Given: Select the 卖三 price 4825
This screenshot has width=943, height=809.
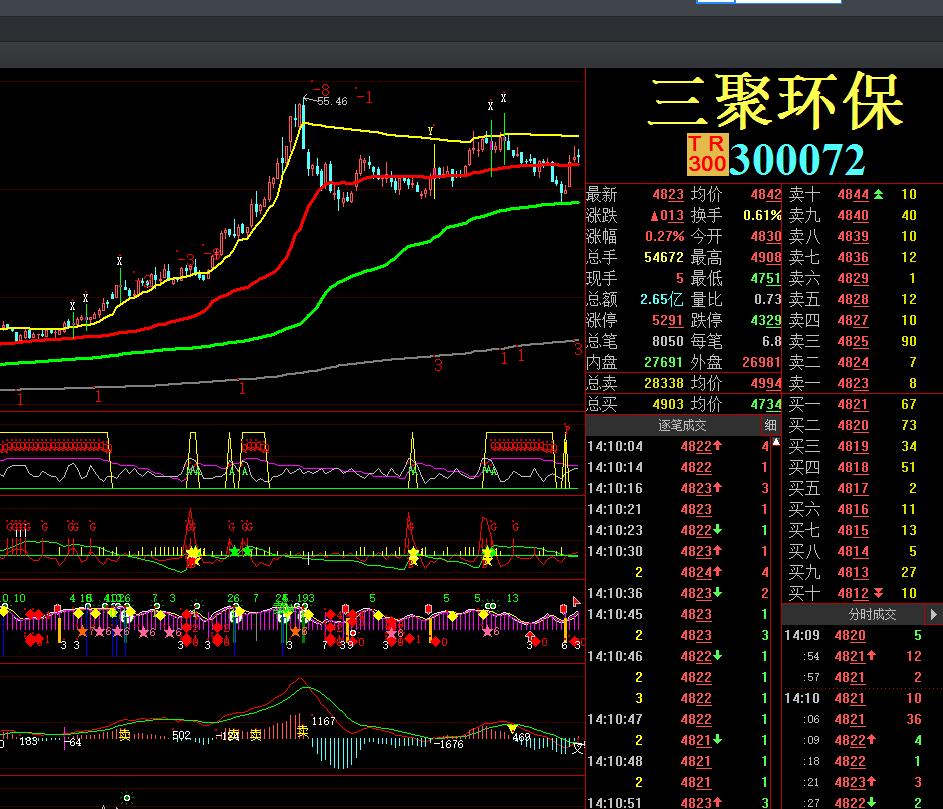Looking at the screenshot, I should (x=853, y=342).
